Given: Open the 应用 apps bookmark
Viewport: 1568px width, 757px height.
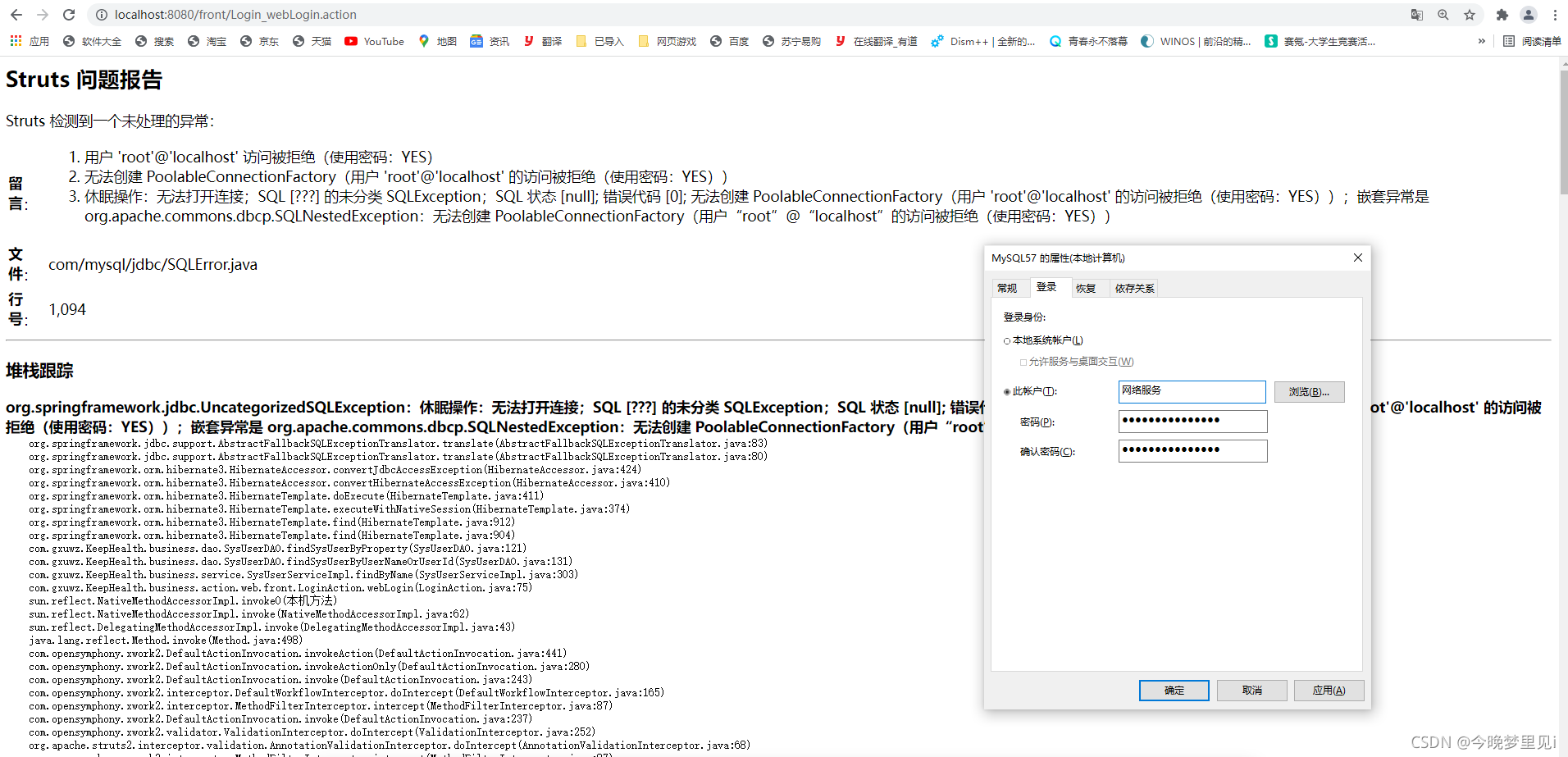Looking at the screenshot, I should pos(30,41).
